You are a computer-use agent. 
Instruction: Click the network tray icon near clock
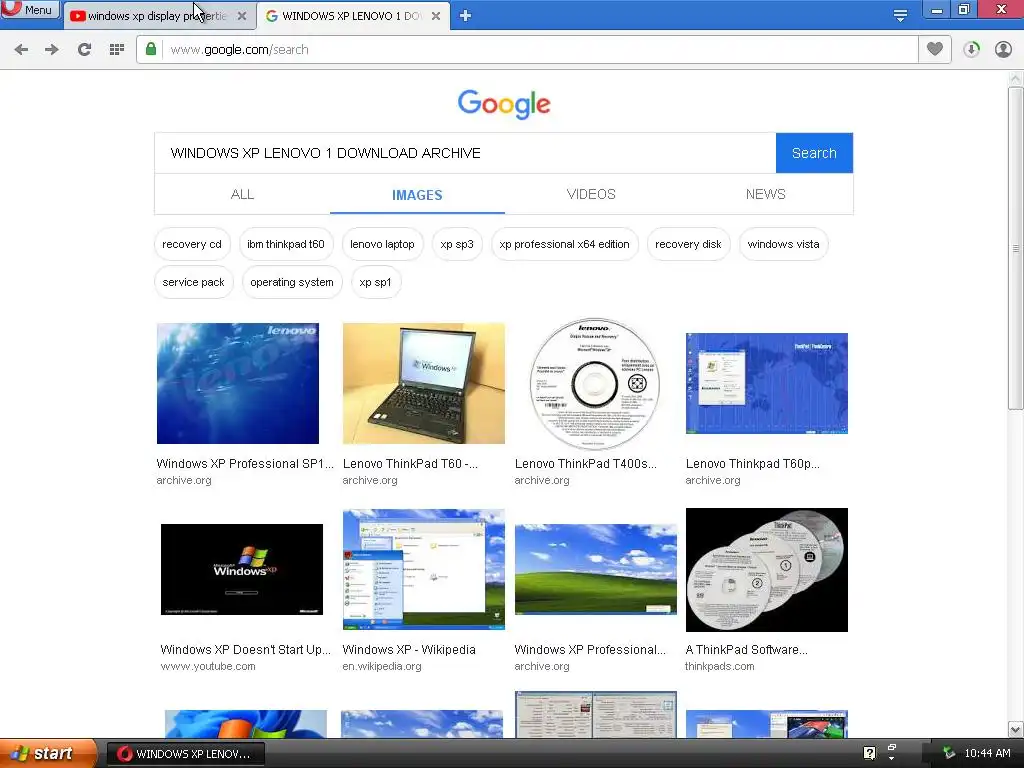949,753
